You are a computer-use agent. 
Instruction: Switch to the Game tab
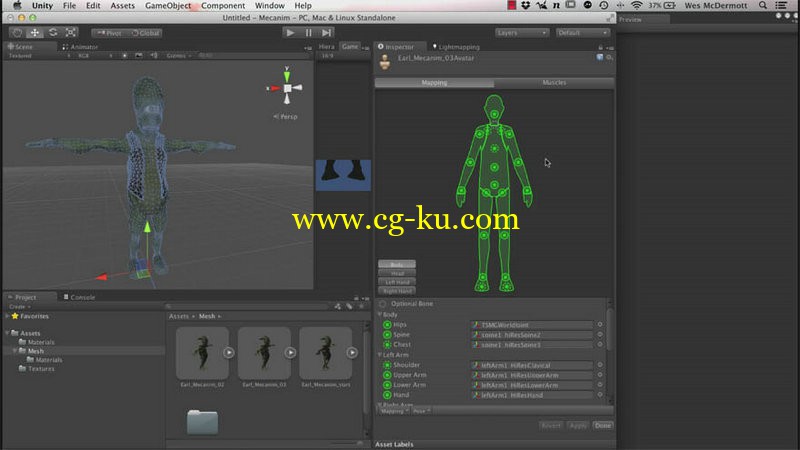pyautogui.click(x=350, y=46)
